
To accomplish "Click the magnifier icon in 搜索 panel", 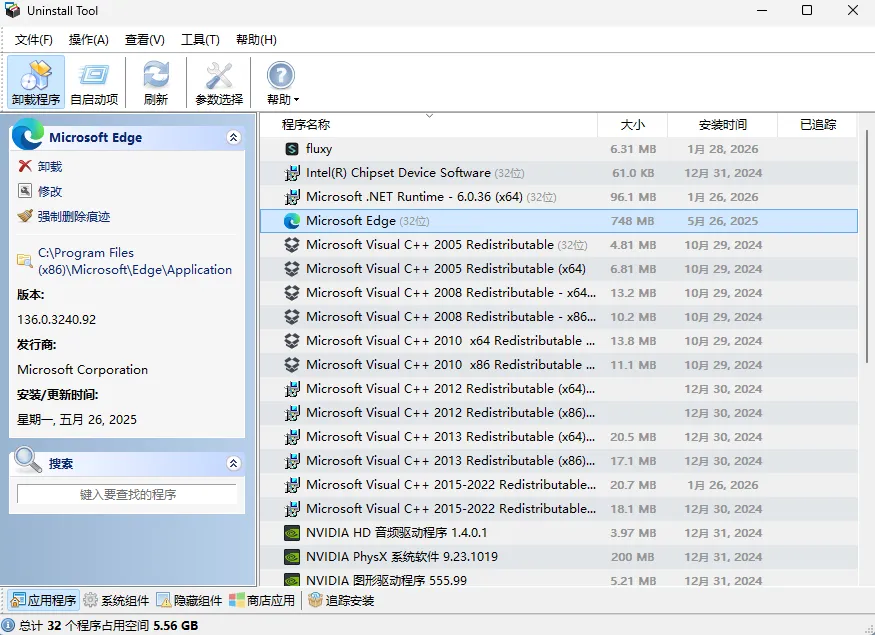I will click(x=28, y=460).
